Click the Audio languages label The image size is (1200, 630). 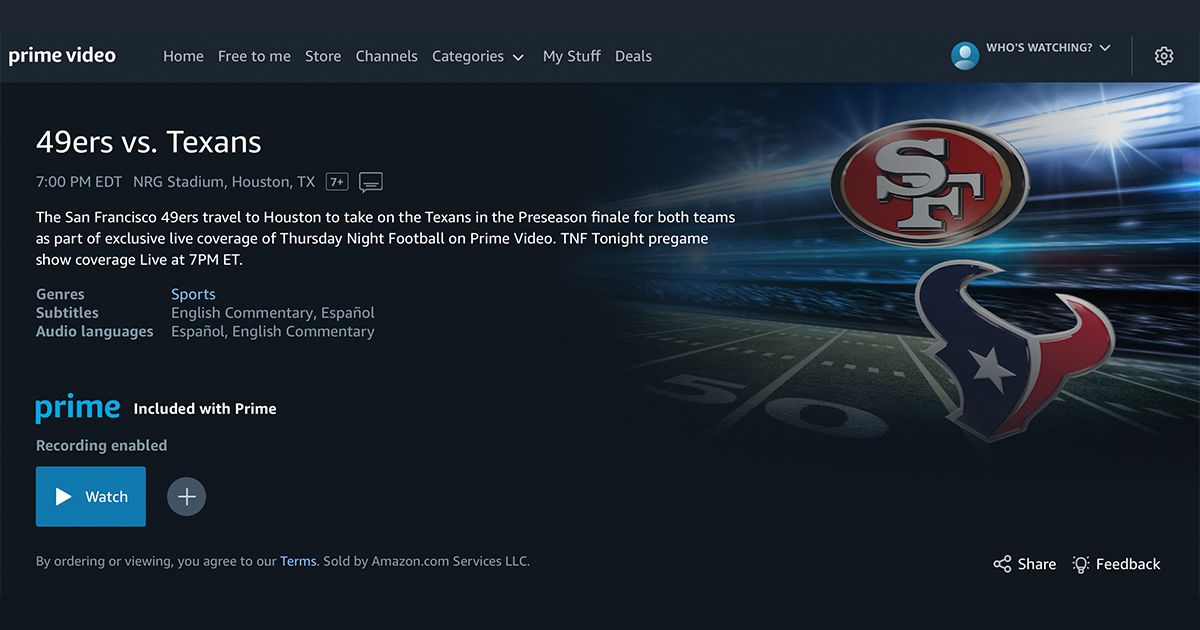(x=95, y=332)
